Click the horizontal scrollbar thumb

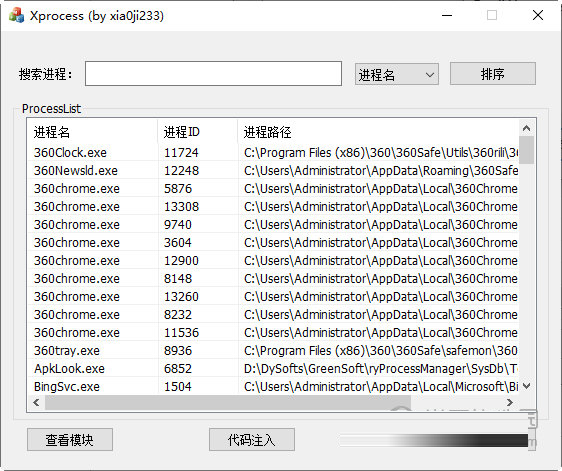click(x=228, y=403)
